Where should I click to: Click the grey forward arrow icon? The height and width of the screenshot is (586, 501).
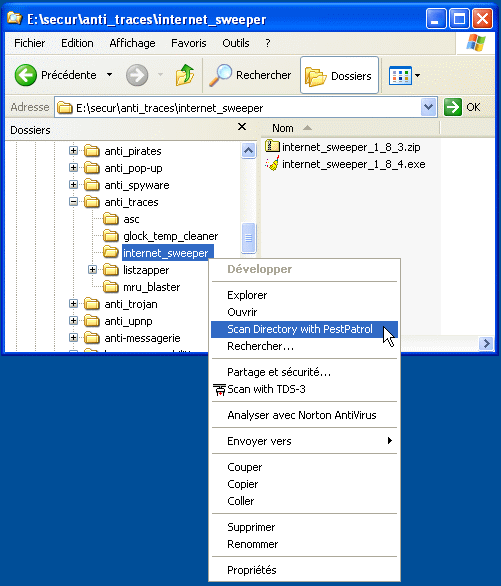point(136,75)
